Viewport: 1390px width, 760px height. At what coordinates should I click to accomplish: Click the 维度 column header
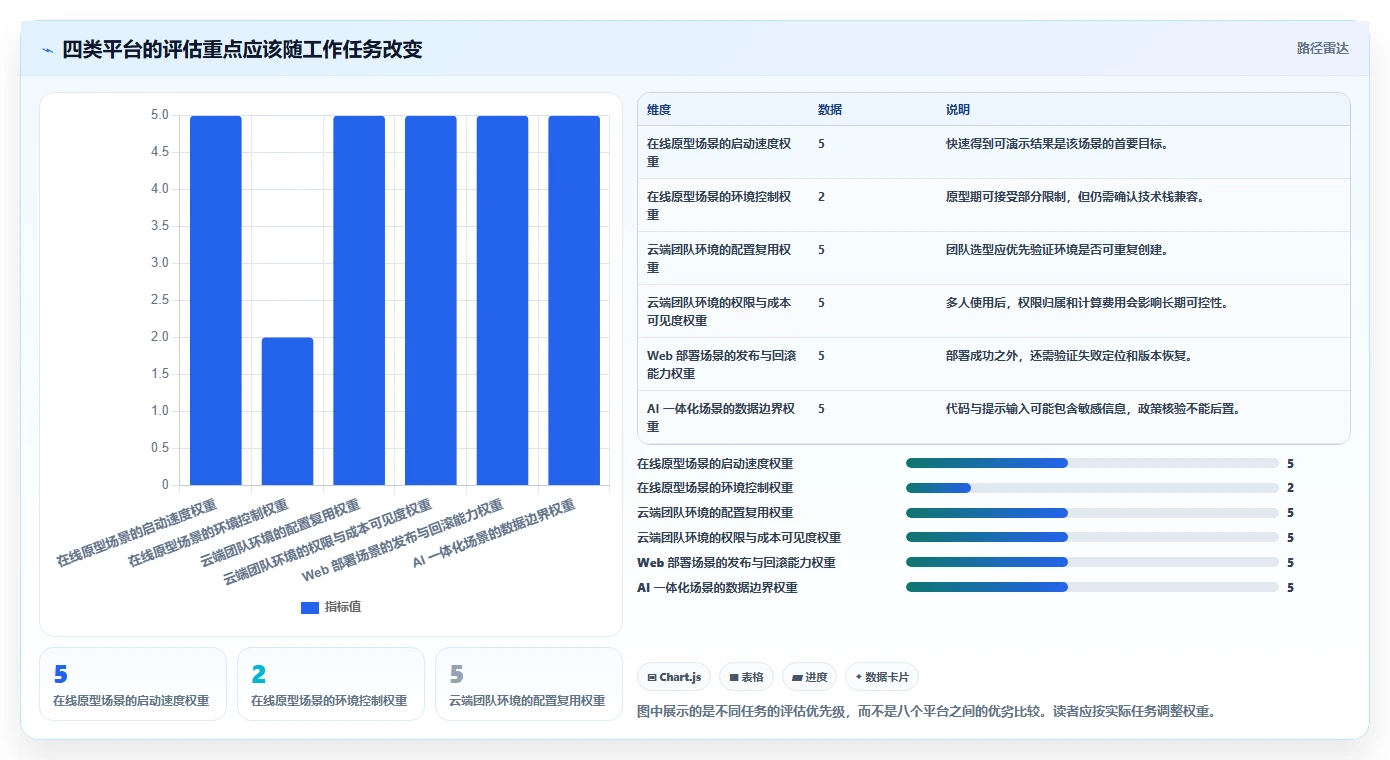click(659, 110)
